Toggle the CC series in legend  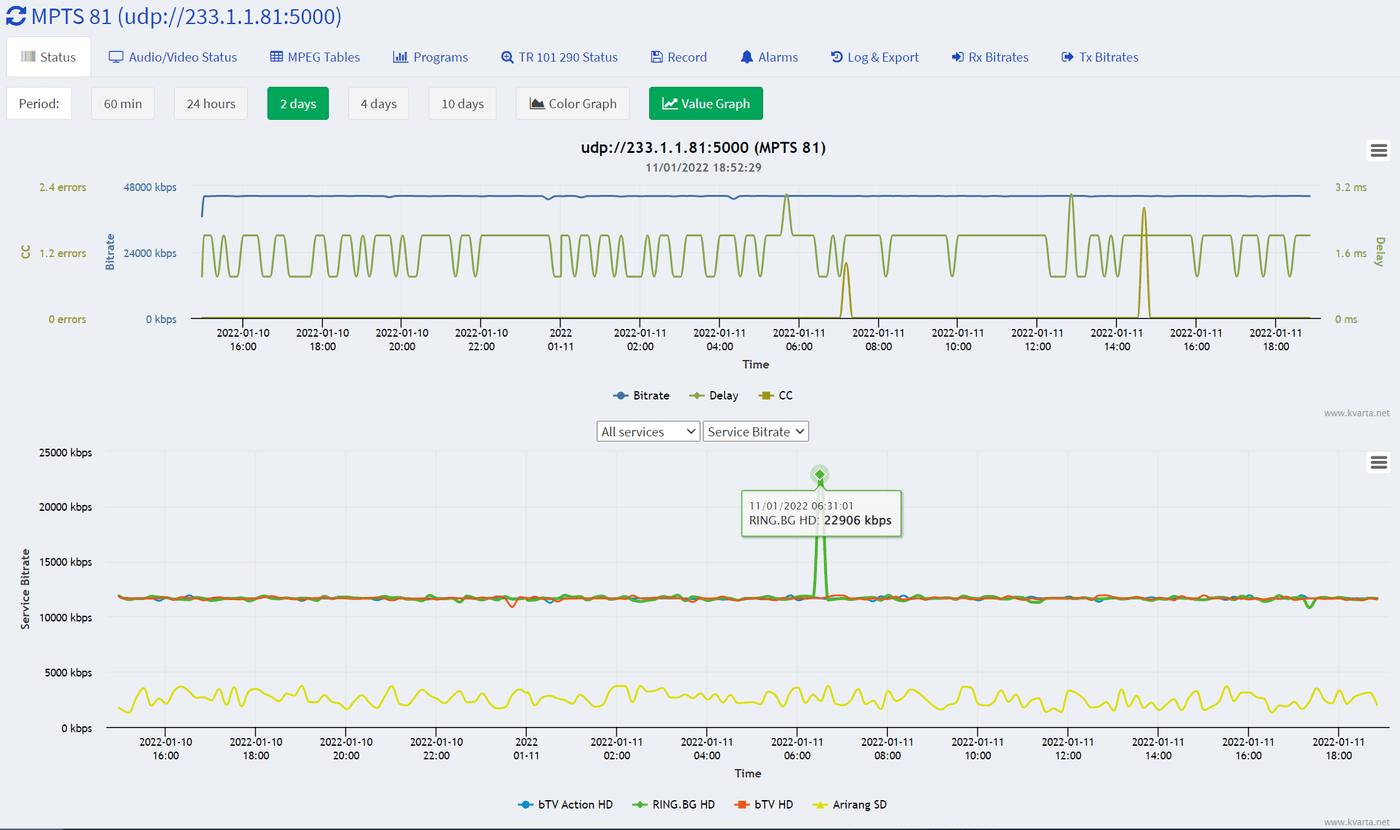click(x=776, y=395)
